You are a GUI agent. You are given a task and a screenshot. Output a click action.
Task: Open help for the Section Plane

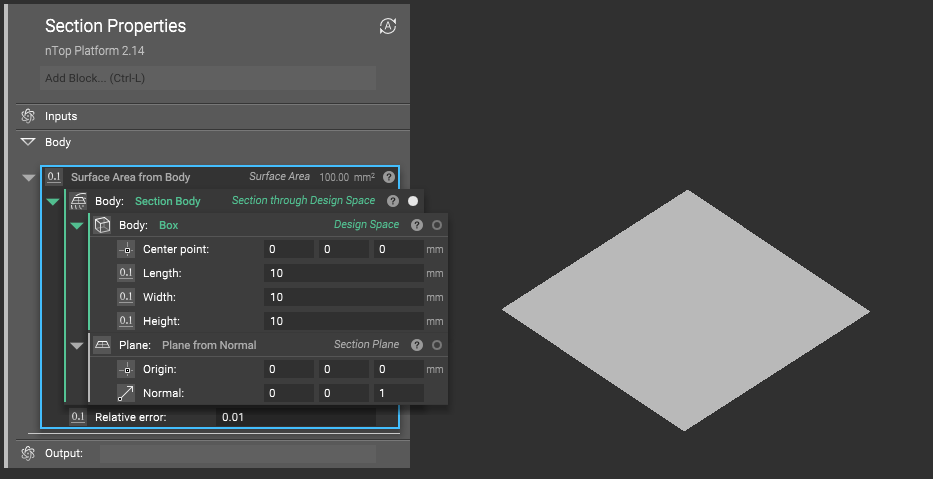click(417, 345)
